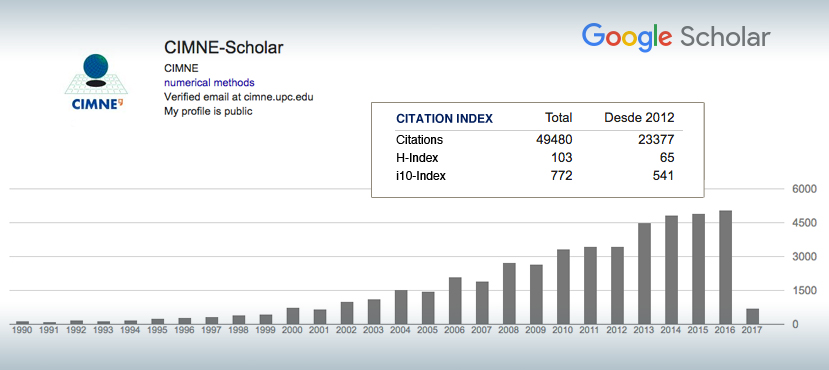Click the 2016 citations bar
The width and height of the screenshot is (829, 370).
click(725, 267)
